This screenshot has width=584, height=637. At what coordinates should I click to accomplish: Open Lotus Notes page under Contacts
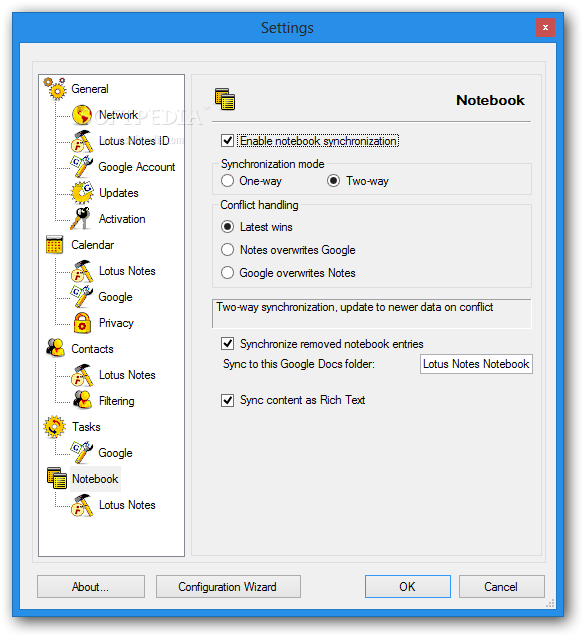(x=127, y=375)
